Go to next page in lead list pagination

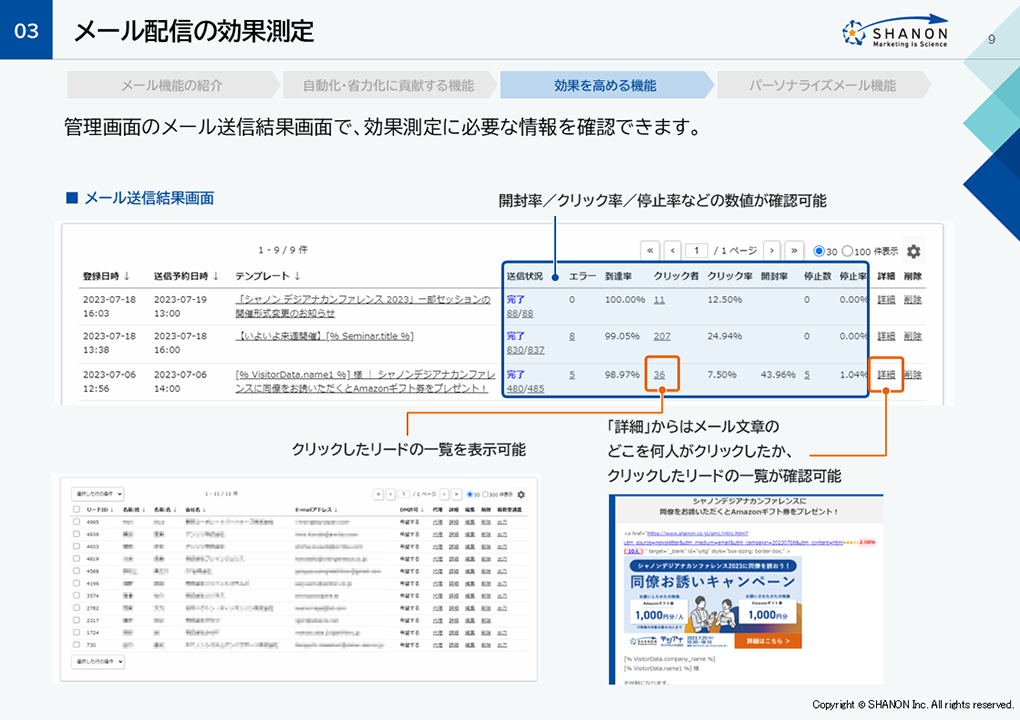(444, 494)
